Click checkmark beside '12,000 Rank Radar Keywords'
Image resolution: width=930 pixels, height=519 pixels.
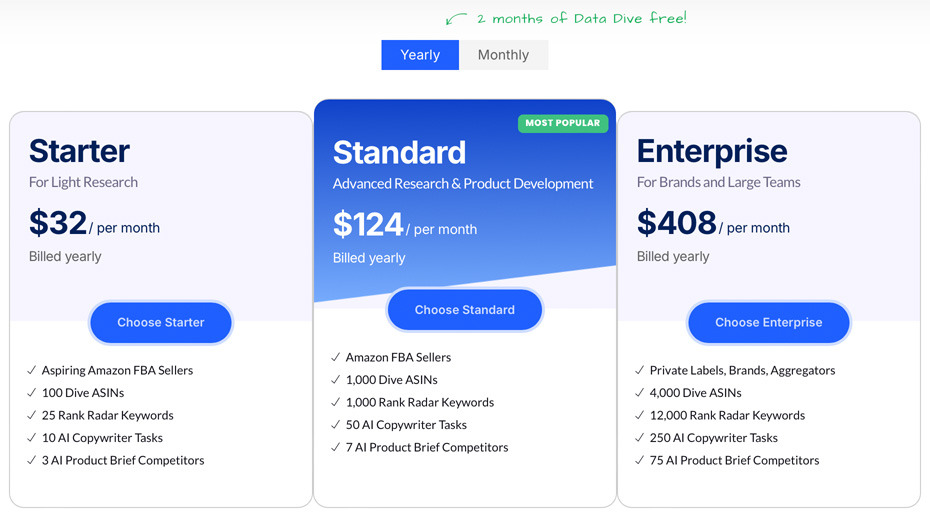(639, 415)
